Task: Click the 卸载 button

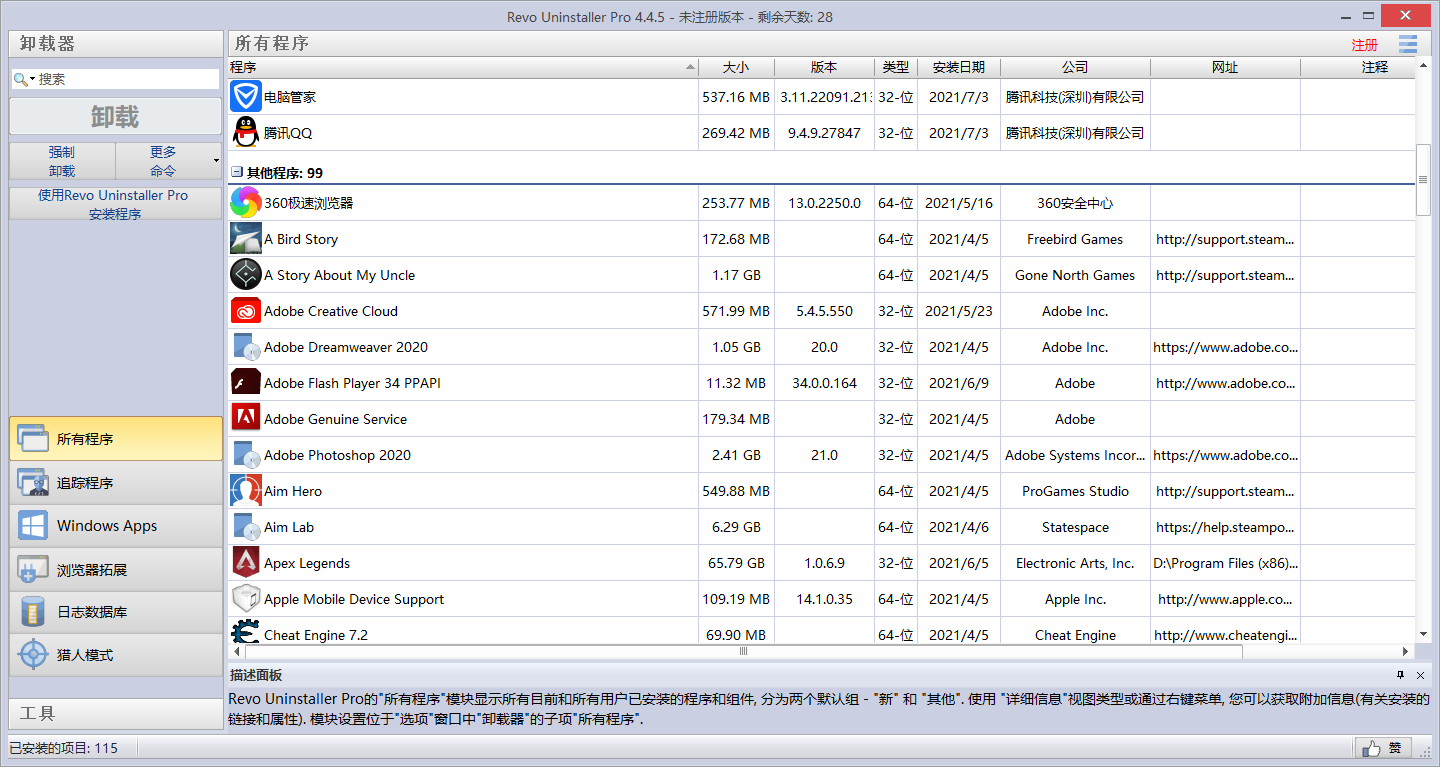Action: [x=116, y=116]
